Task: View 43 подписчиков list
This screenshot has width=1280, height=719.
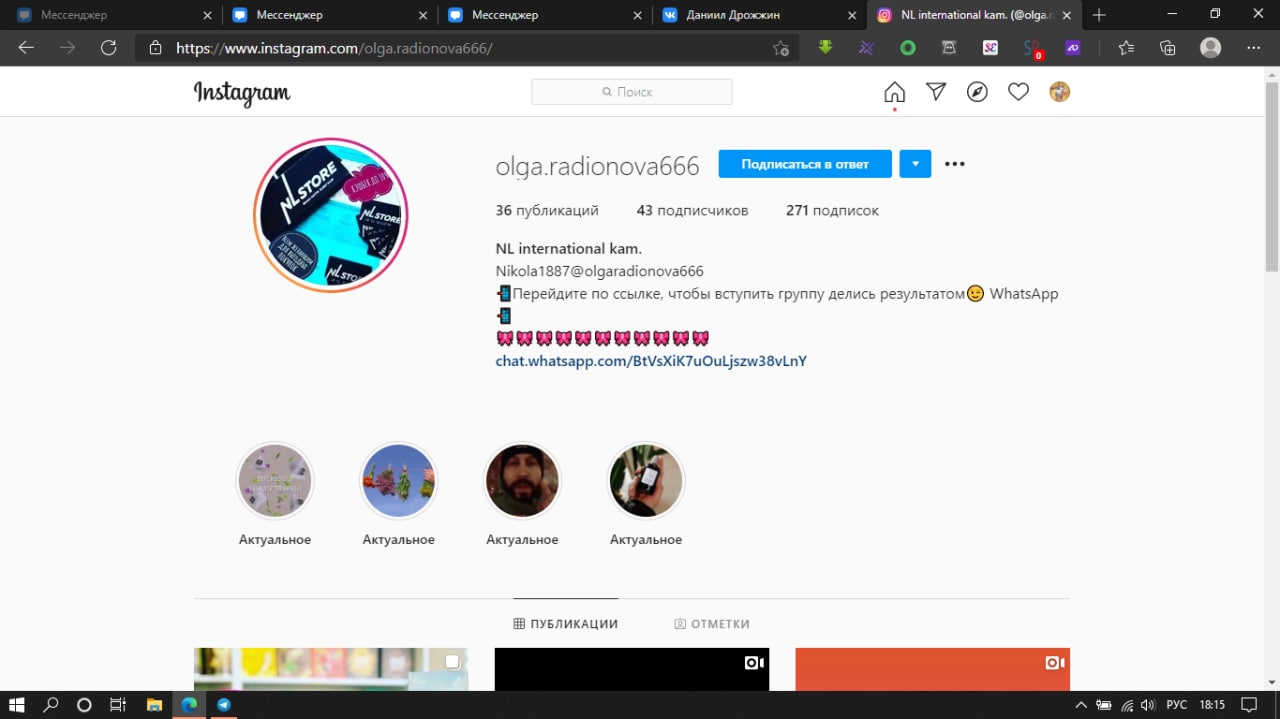Action: tap(692, 210)
